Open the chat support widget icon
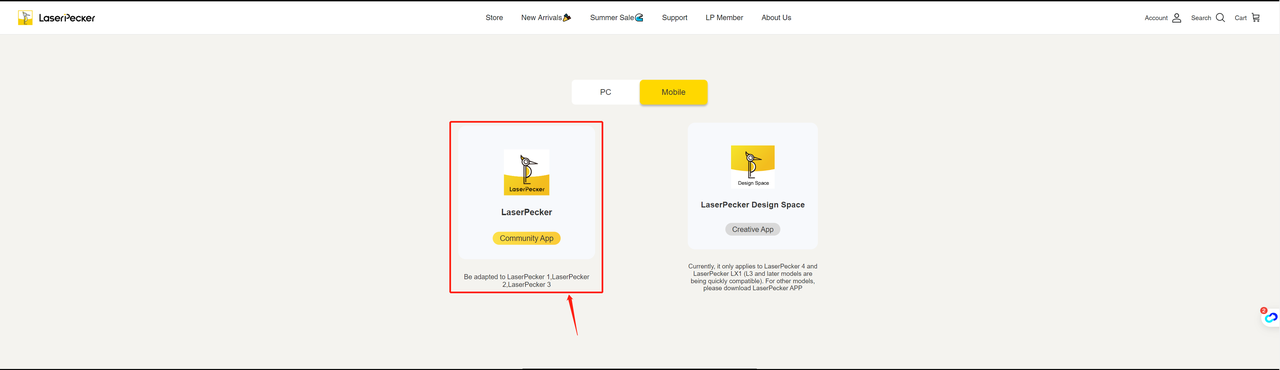The width and height of the screenshot is (1280, 370). pyautogui.click(x=1270, y=317)
